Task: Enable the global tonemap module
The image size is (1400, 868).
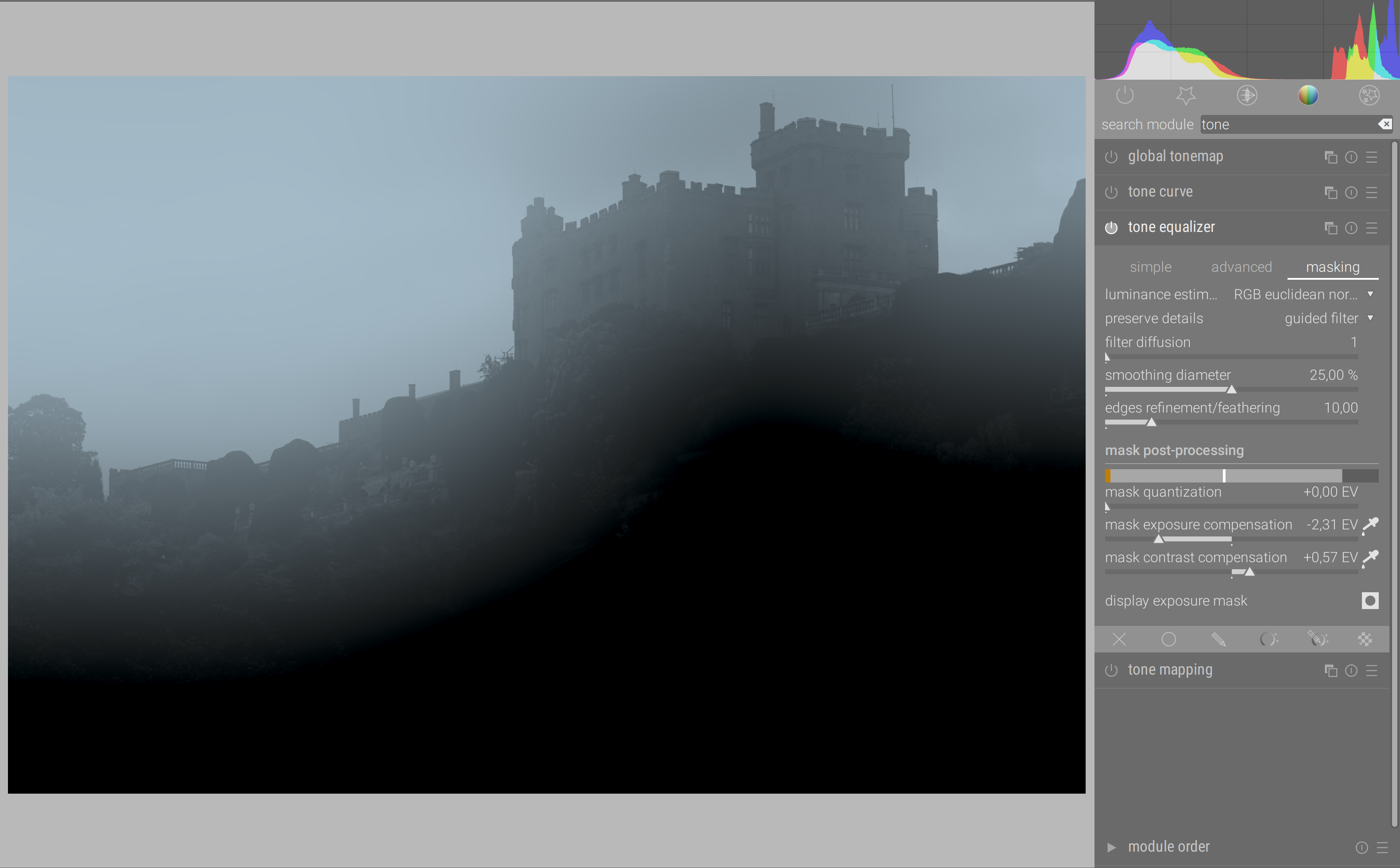Action: click(x=1111, y=157)
